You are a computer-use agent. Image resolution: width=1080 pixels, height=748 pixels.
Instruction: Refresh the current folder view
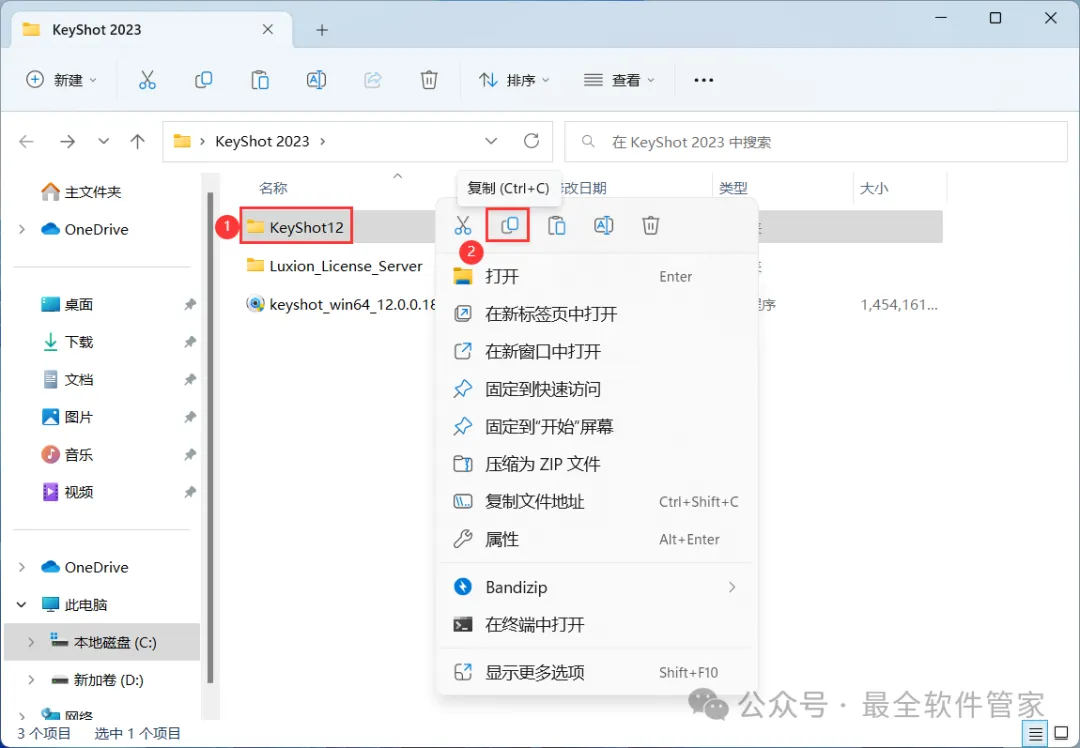[x=531, y=141]
